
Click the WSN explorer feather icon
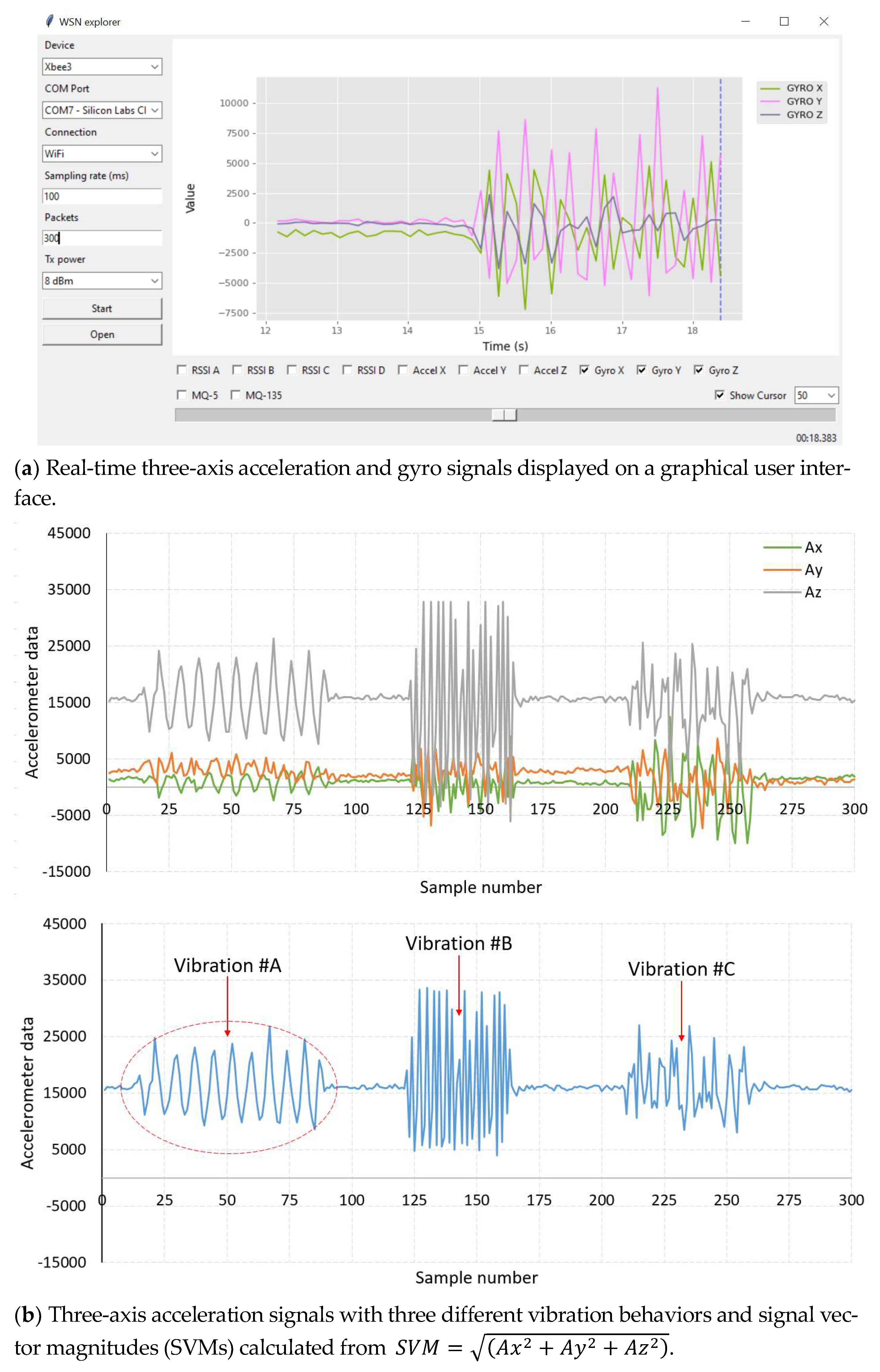tap(50, 21)
